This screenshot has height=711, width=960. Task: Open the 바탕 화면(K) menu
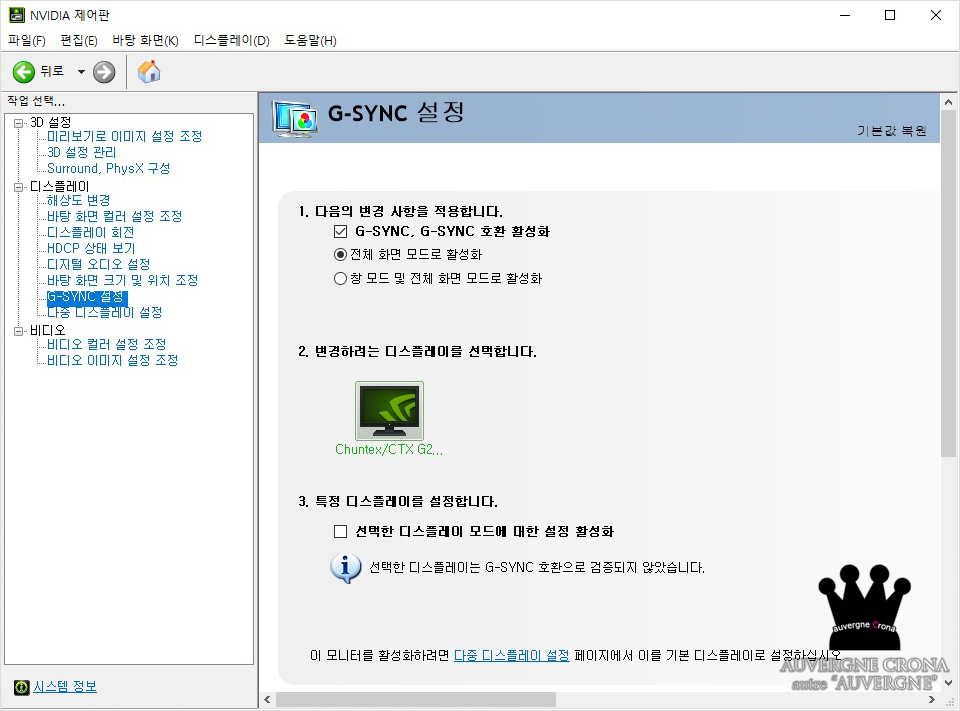point(145,40)
